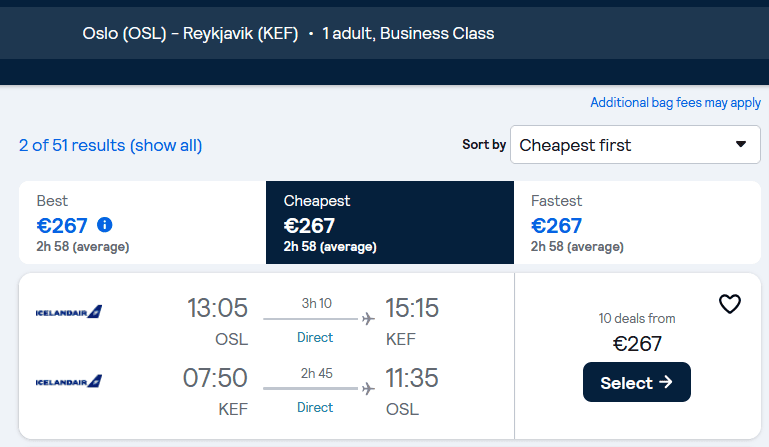This screenshot has width=769, height=447.
Task: Select the Cheapest tab
Action: [389, 222]
